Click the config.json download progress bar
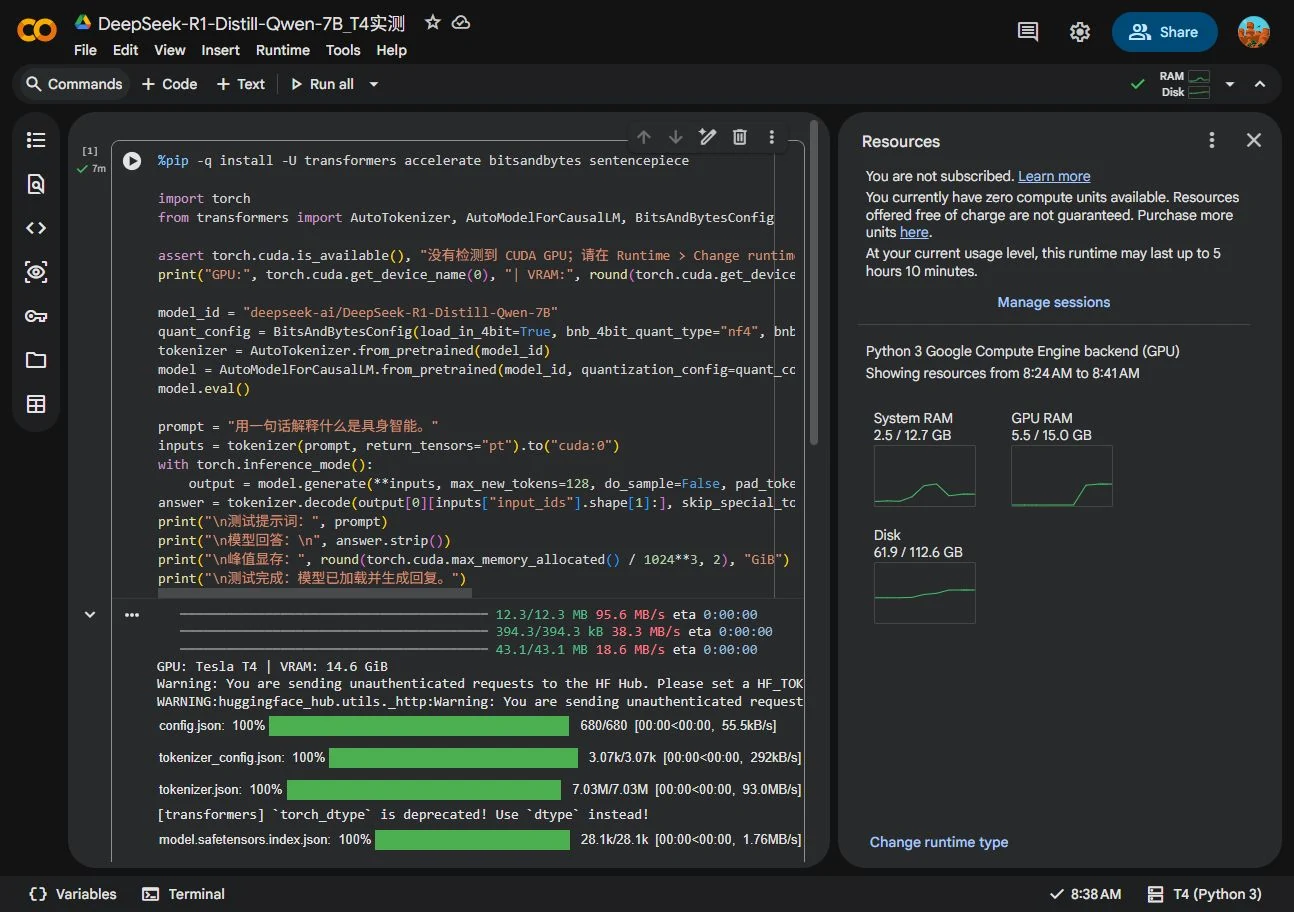1294x912 pixels. (x=419, y=725)
